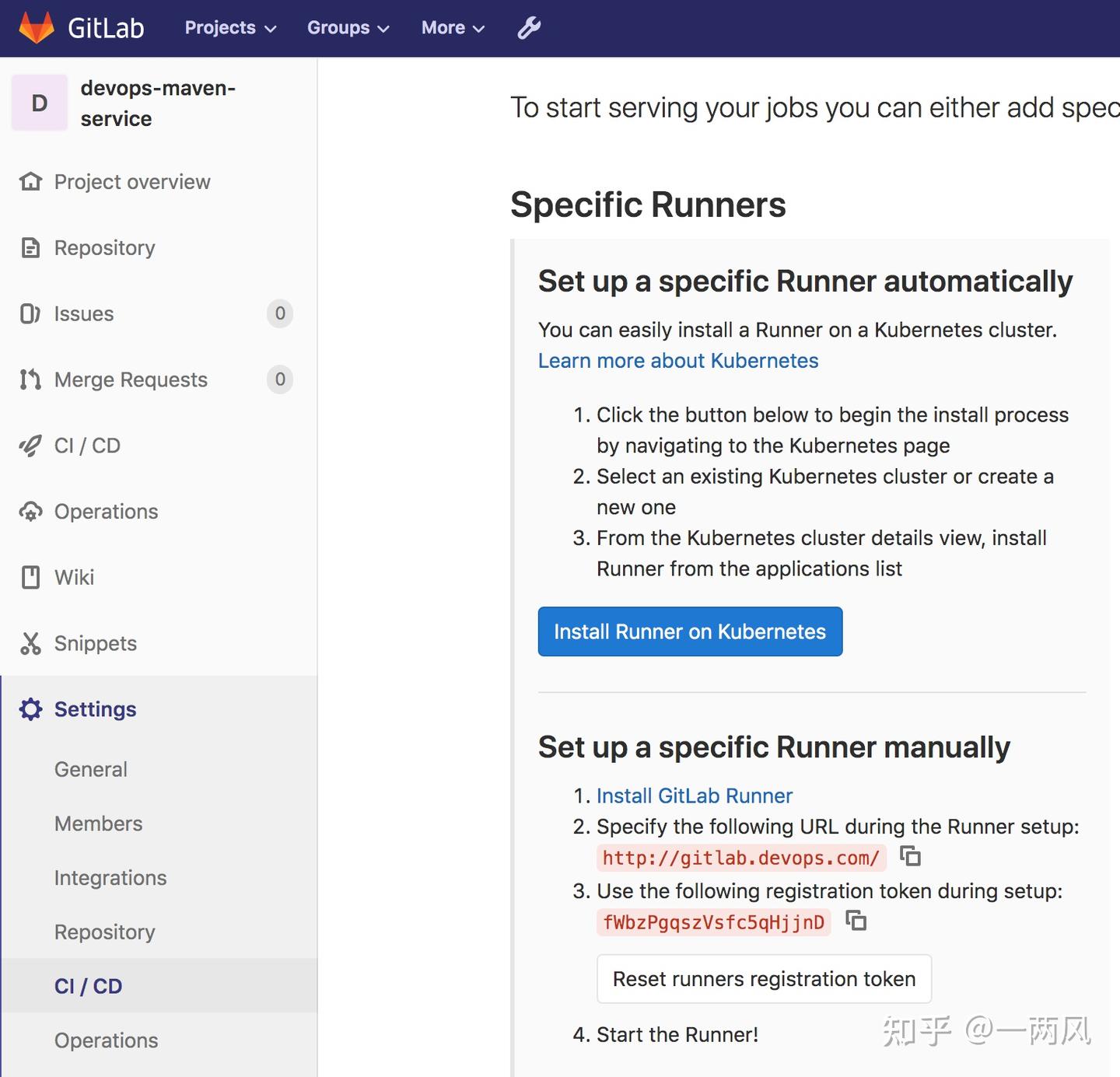Viewport: 1120px width, 1077px height.
Task: Click Reset runners registration token
Action: point(763,979)
